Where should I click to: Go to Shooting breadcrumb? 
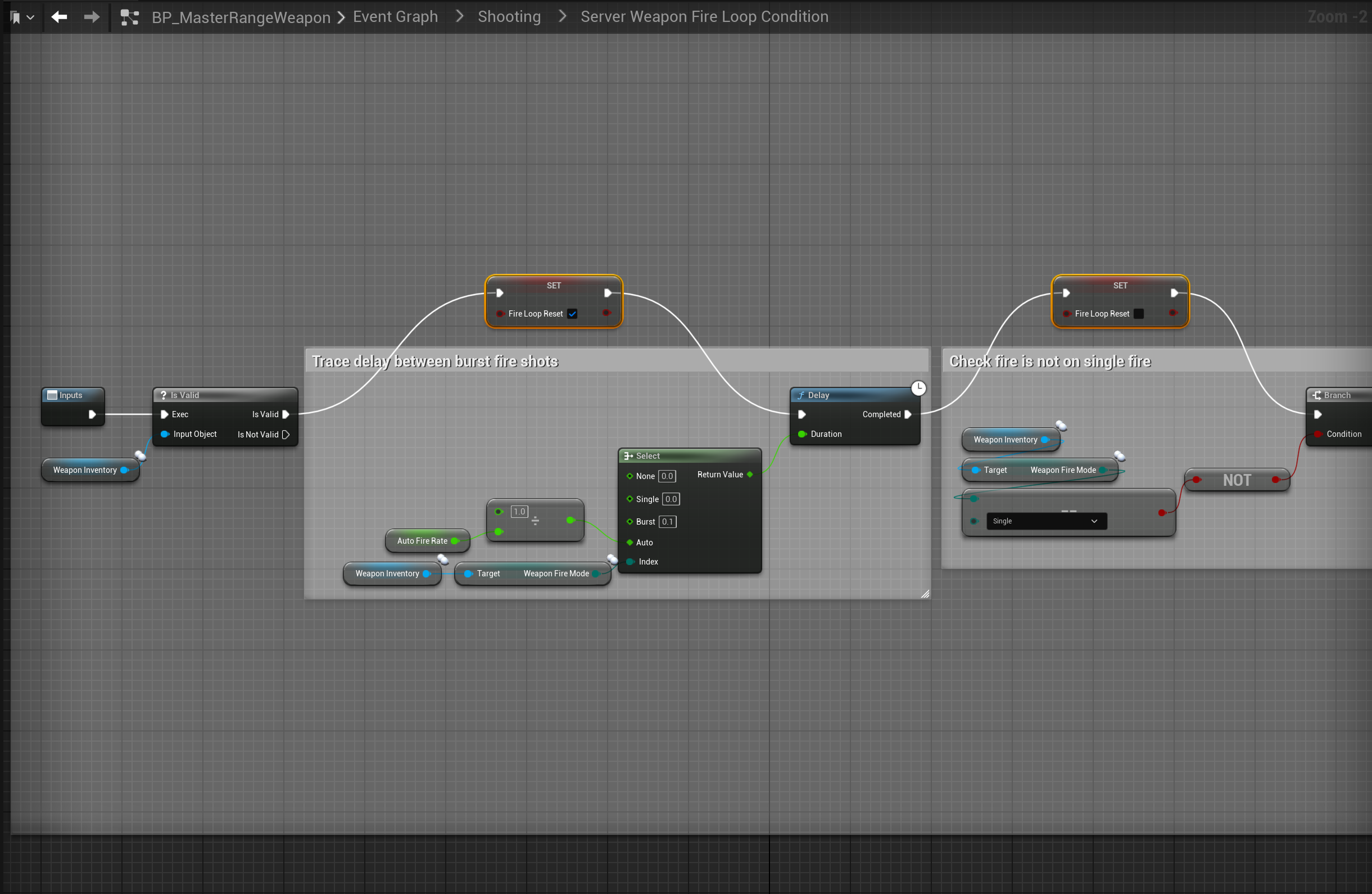tap(509, 17)
